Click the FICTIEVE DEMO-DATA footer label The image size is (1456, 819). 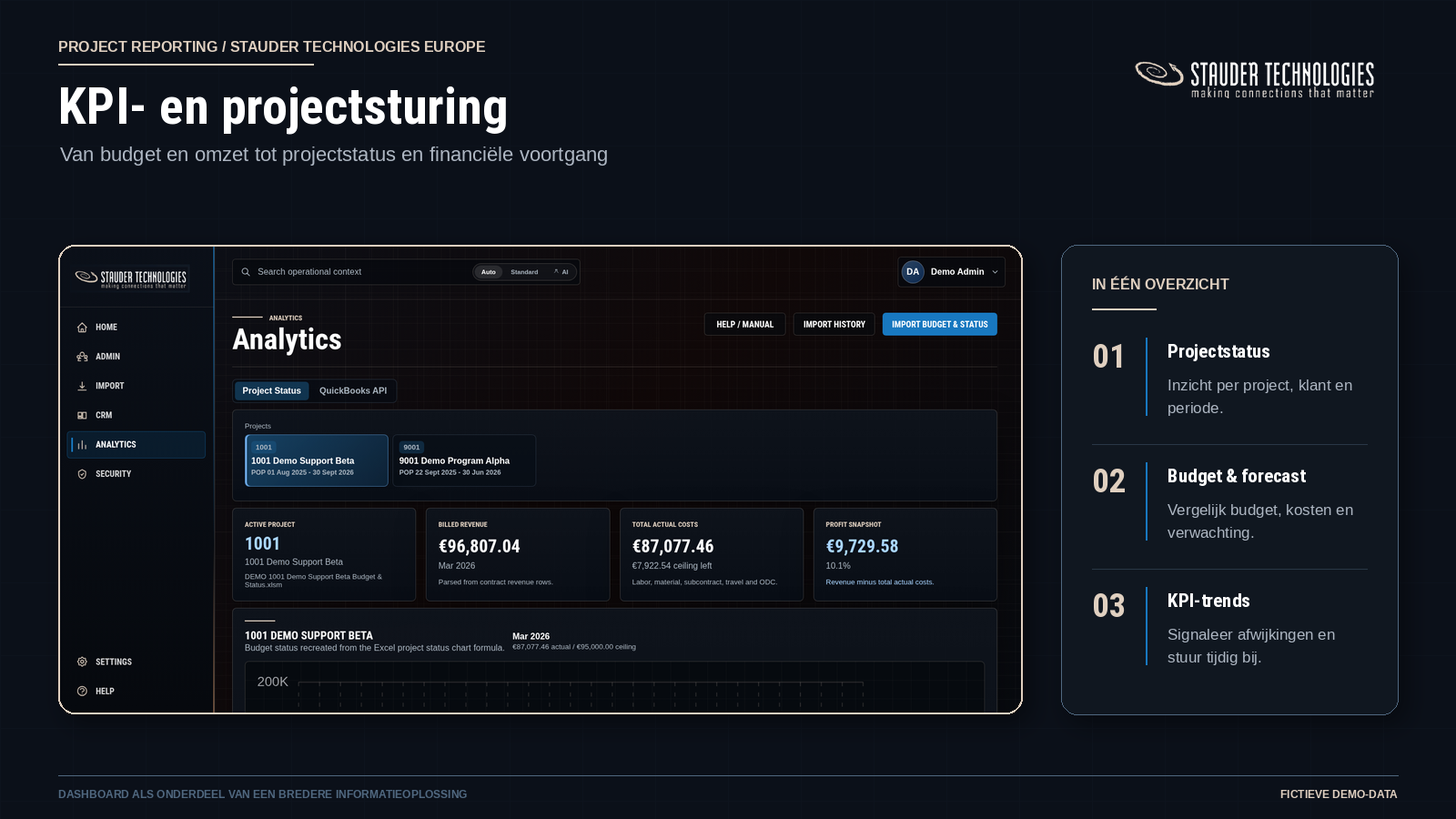pyautogui.click(x=1339, y=794)
